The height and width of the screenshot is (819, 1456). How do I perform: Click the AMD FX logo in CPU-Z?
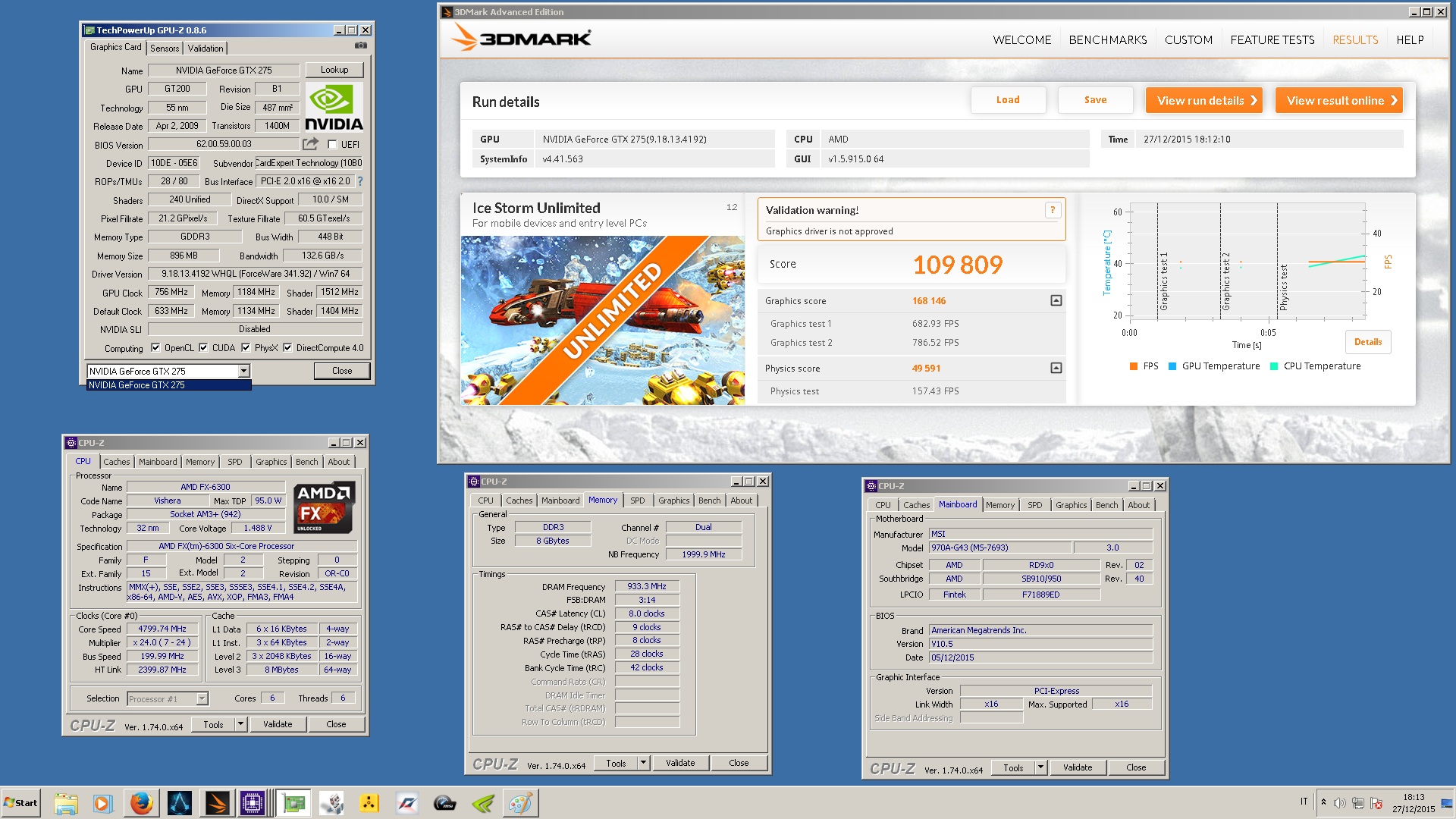pos(325,507)
